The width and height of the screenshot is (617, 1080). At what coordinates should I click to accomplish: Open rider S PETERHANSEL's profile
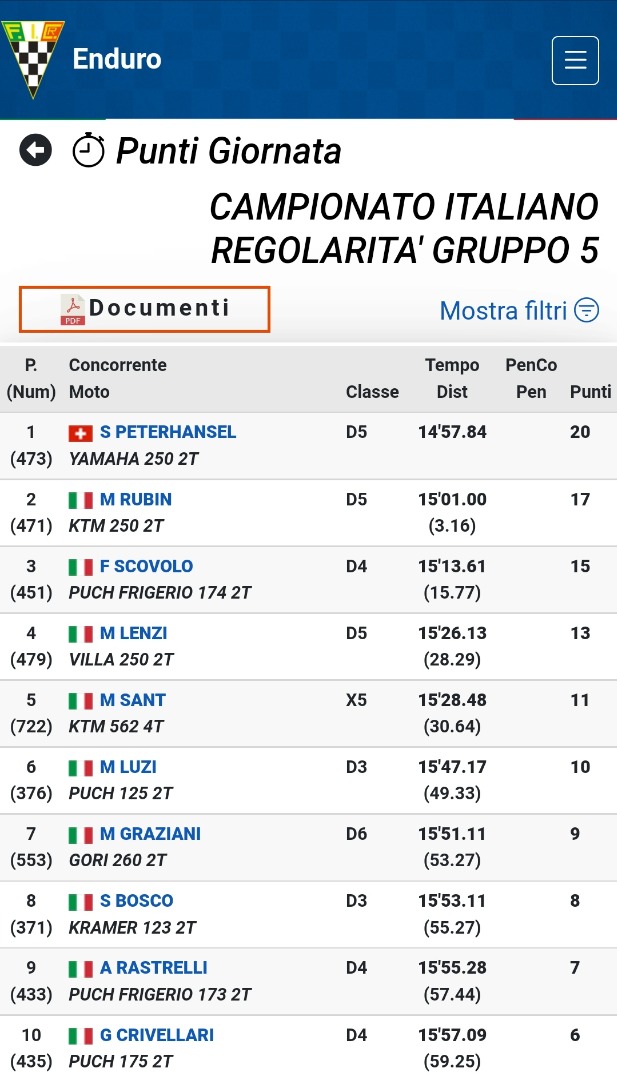(168, 432)
